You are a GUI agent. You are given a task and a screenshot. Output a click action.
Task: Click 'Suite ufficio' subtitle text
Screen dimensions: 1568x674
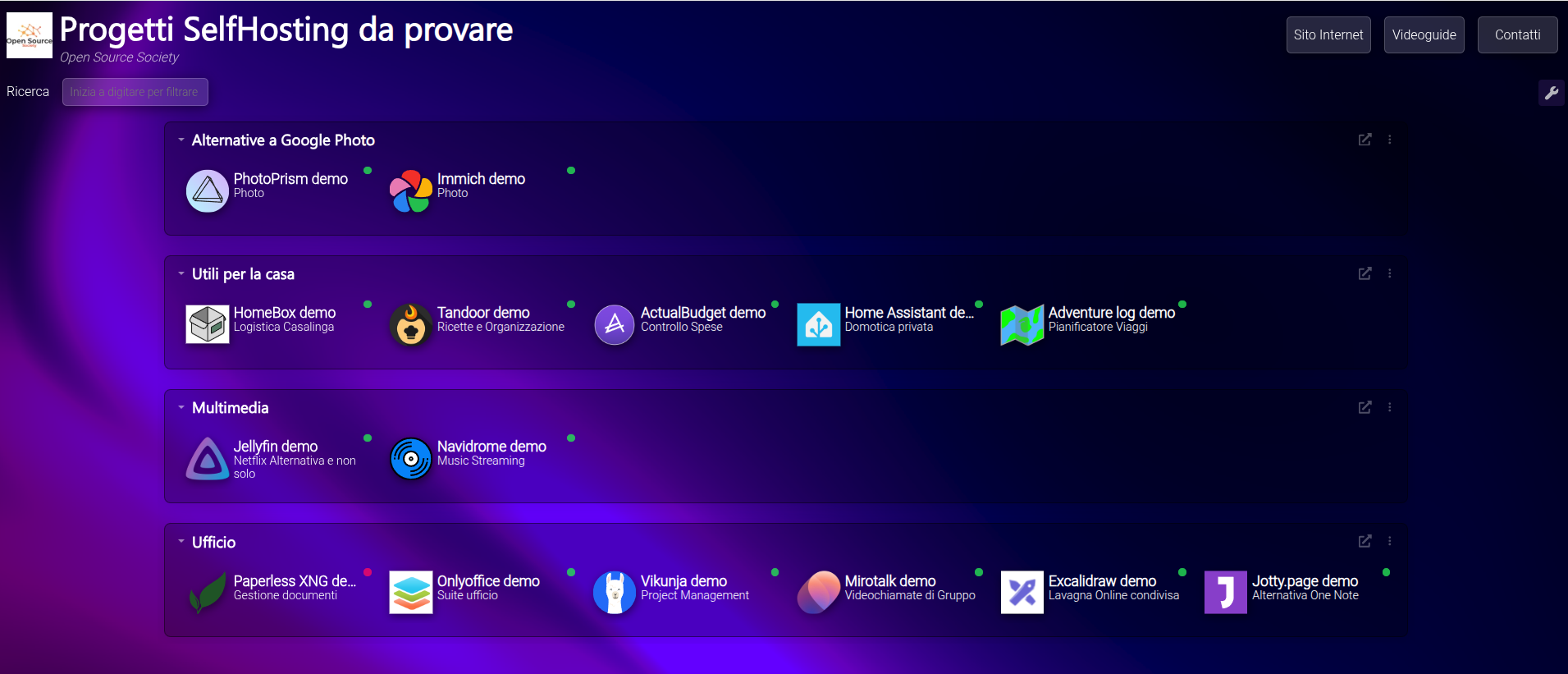click(x=468, y=595)
